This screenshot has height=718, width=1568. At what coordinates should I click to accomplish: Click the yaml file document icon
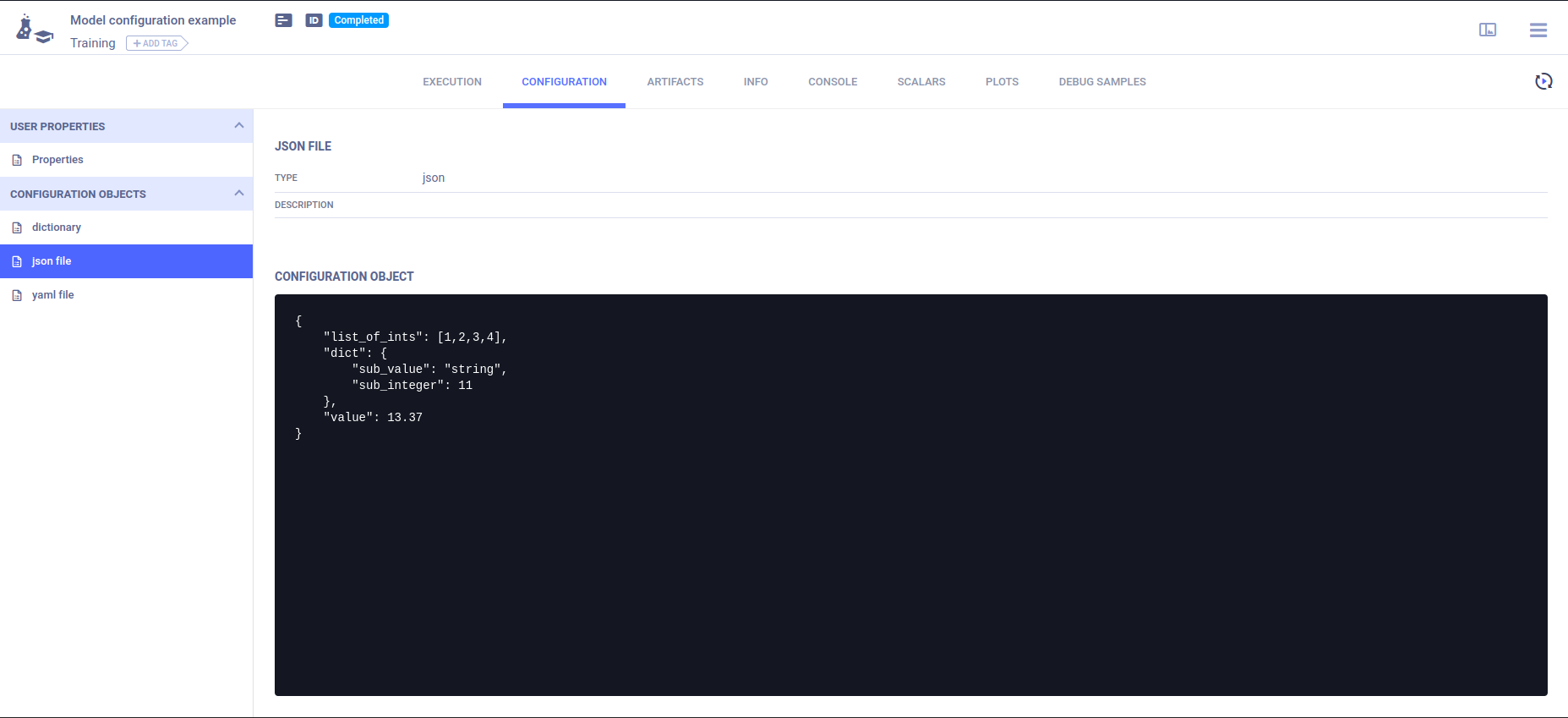coord(17,295)
